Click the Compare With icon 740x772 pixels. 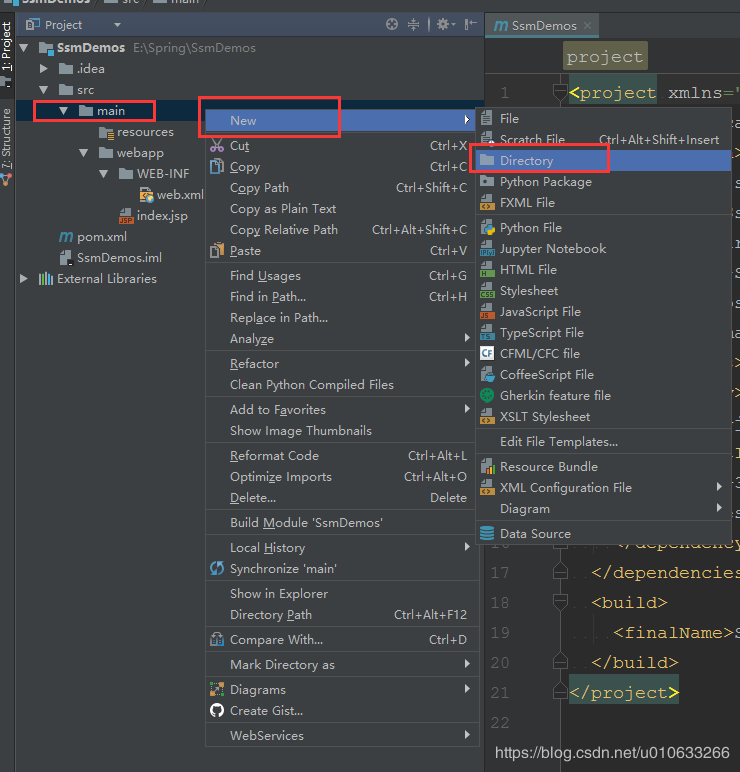click(217, 640)
